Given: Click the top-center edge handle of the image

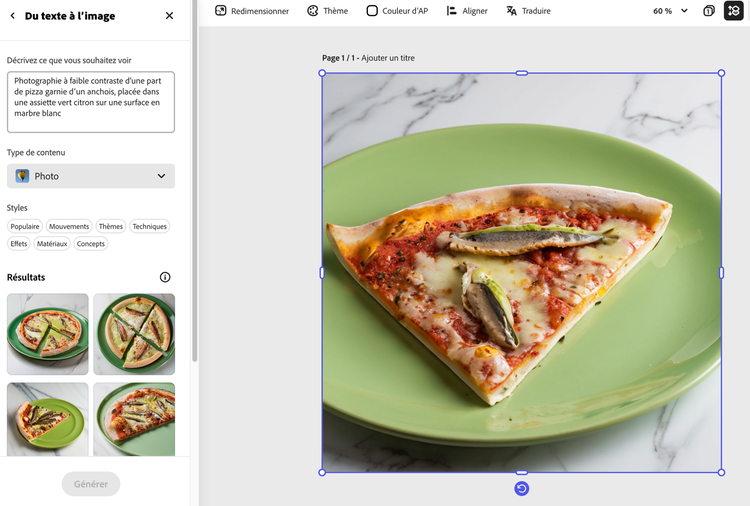Looking at the screenshot, I should click(x=522, y=73).
